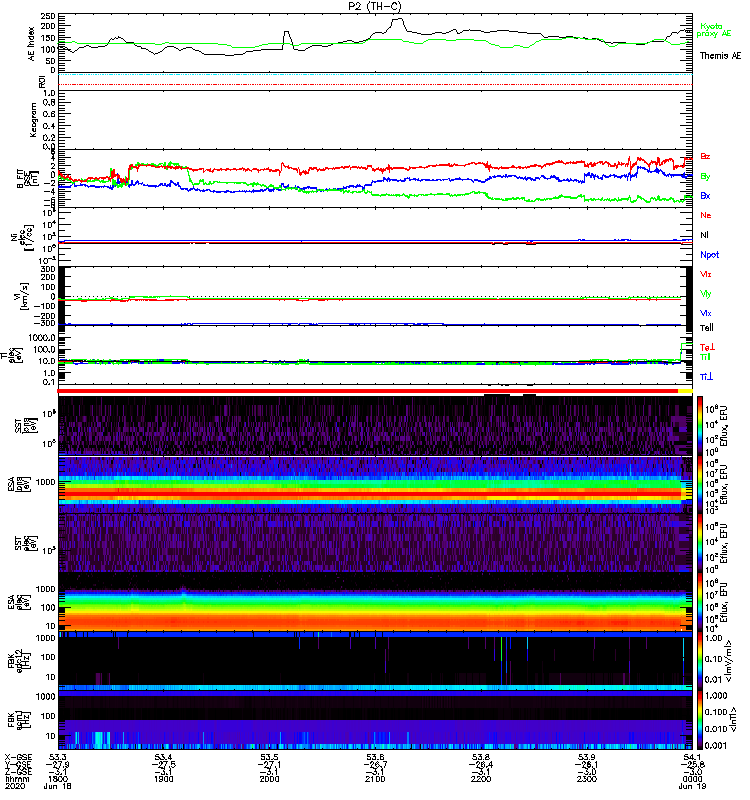Click the FBK edc12 mV/m color bar
The height and width of the screenshot is (800, 750).
pyautogui.click(x=700, y=661)
